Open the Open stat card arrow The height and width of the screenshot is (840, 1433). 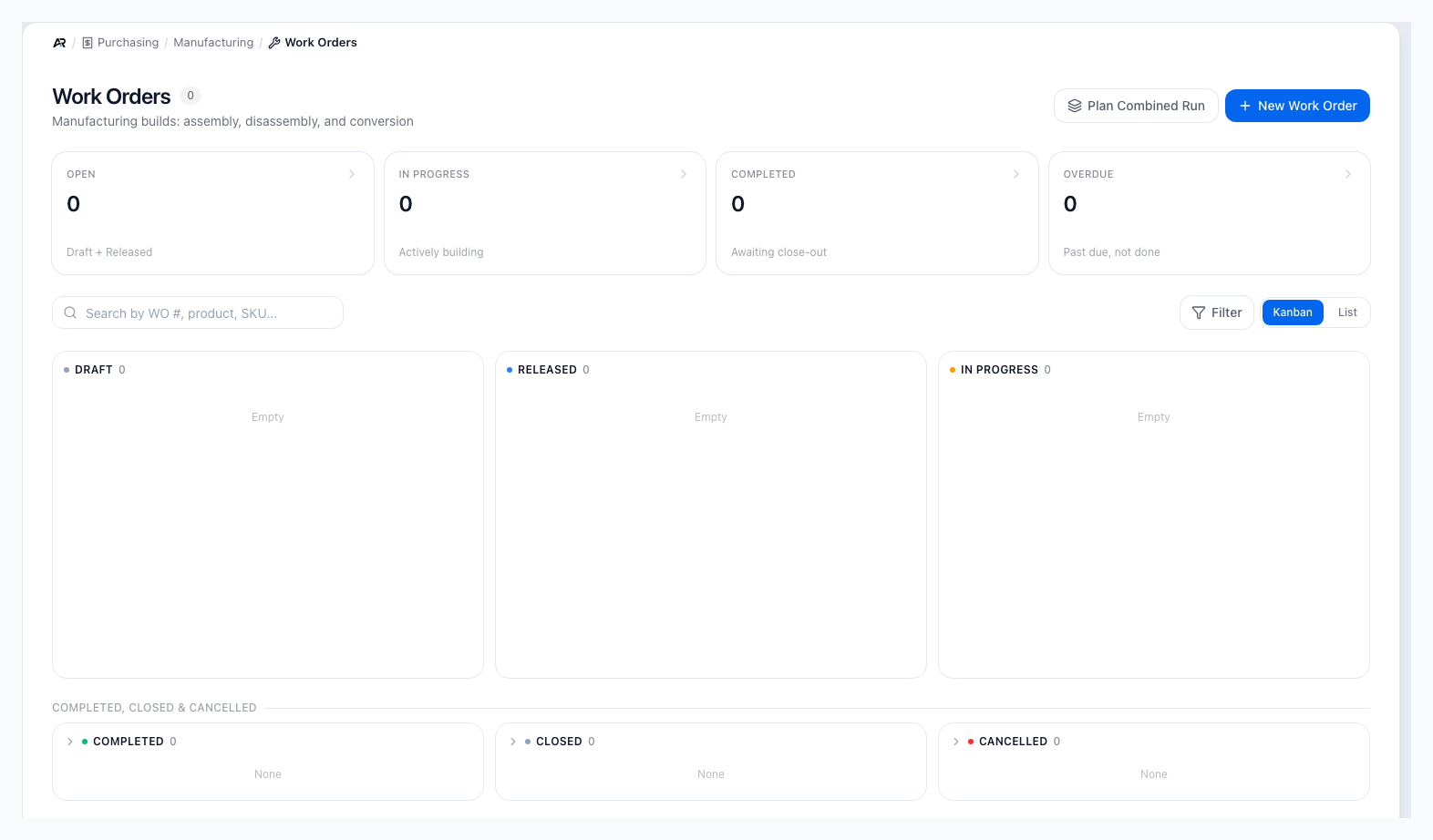(352, 174)
